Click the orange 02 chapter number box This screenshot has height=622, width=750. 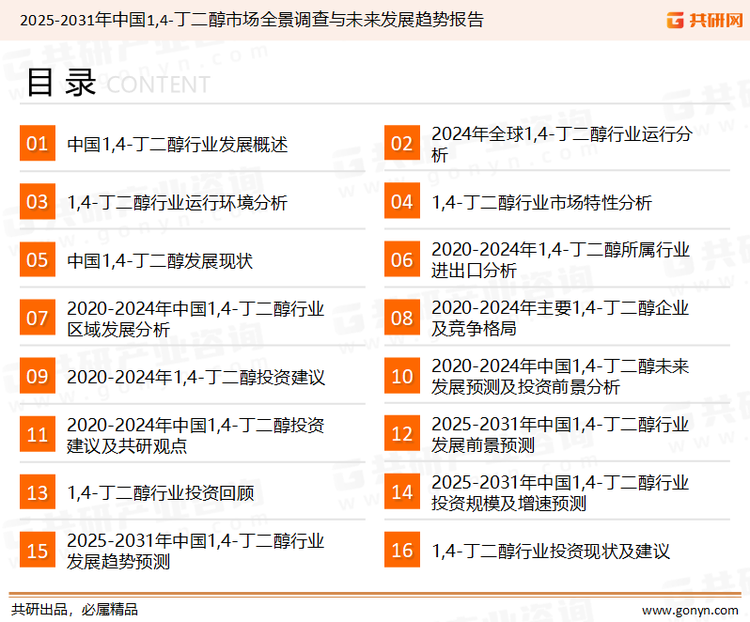402,143
